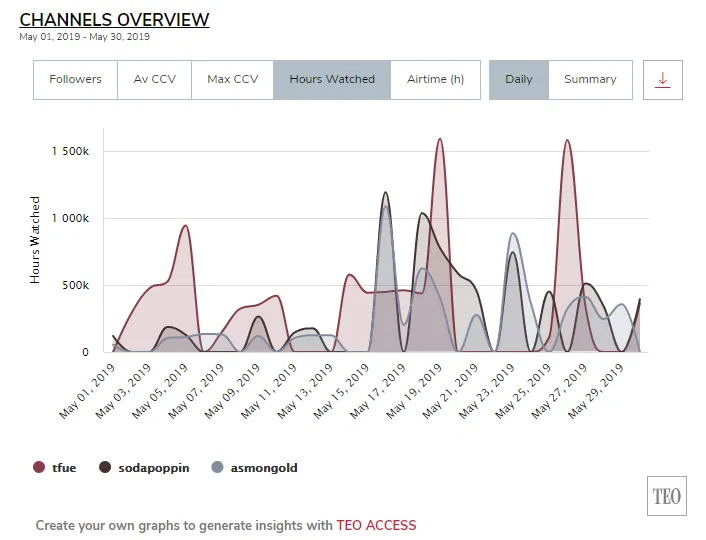This screenshot has height=540, width=706.
Task: Toggle sodapoppin series in legend
Action: click(144, 467)
